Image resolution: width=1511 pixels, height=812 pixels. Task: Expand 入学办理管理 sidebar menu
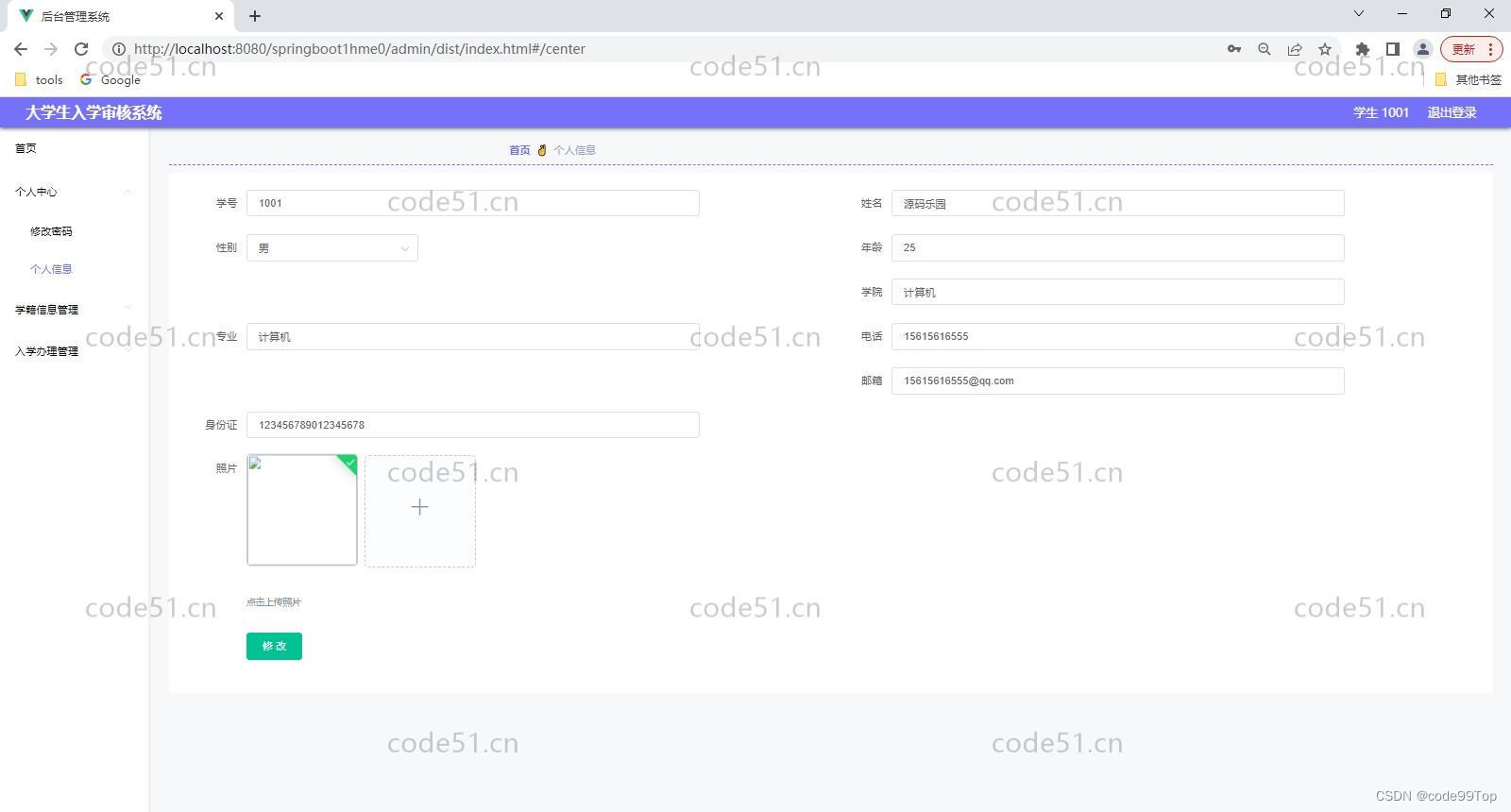[x=74, y=351]
